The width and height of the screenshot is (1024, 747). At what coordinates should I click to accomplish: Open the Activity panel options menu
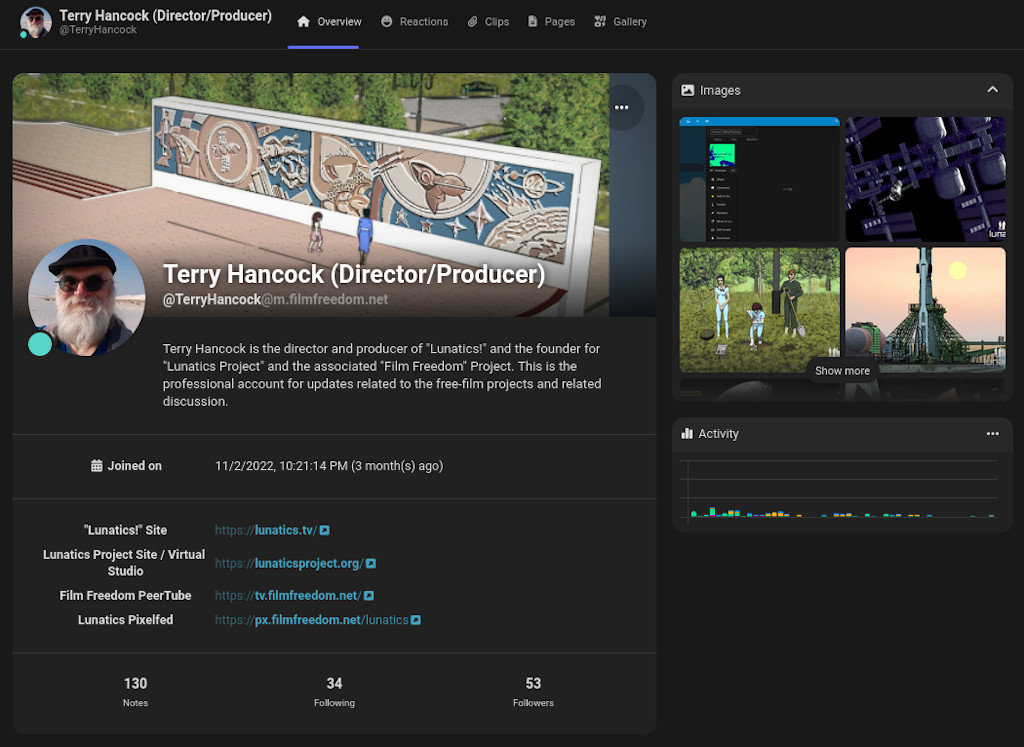992,434
